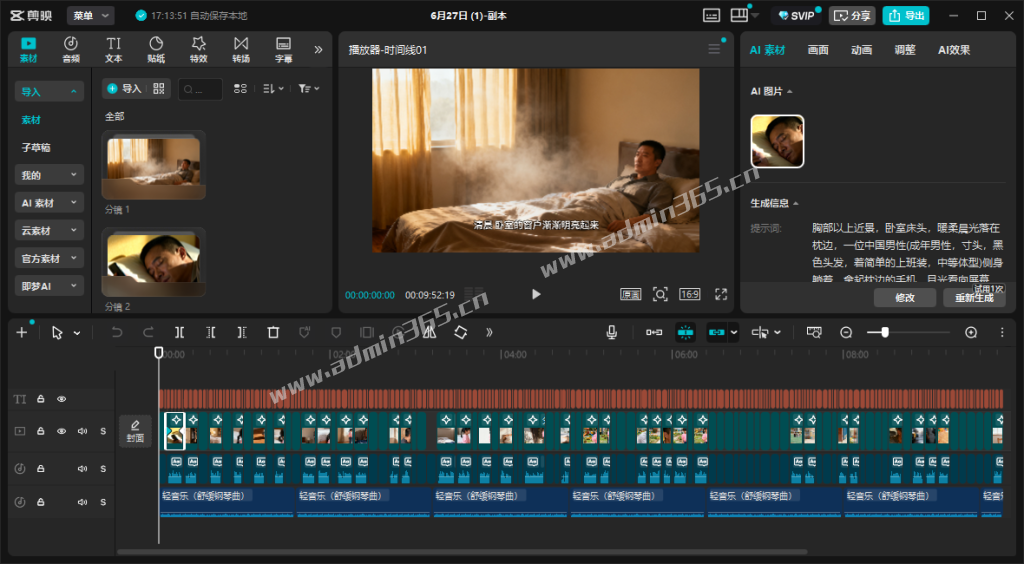Open the 画面 properties tab
The width and height of the screenshot is (1024, 564).
pos(818,50)
